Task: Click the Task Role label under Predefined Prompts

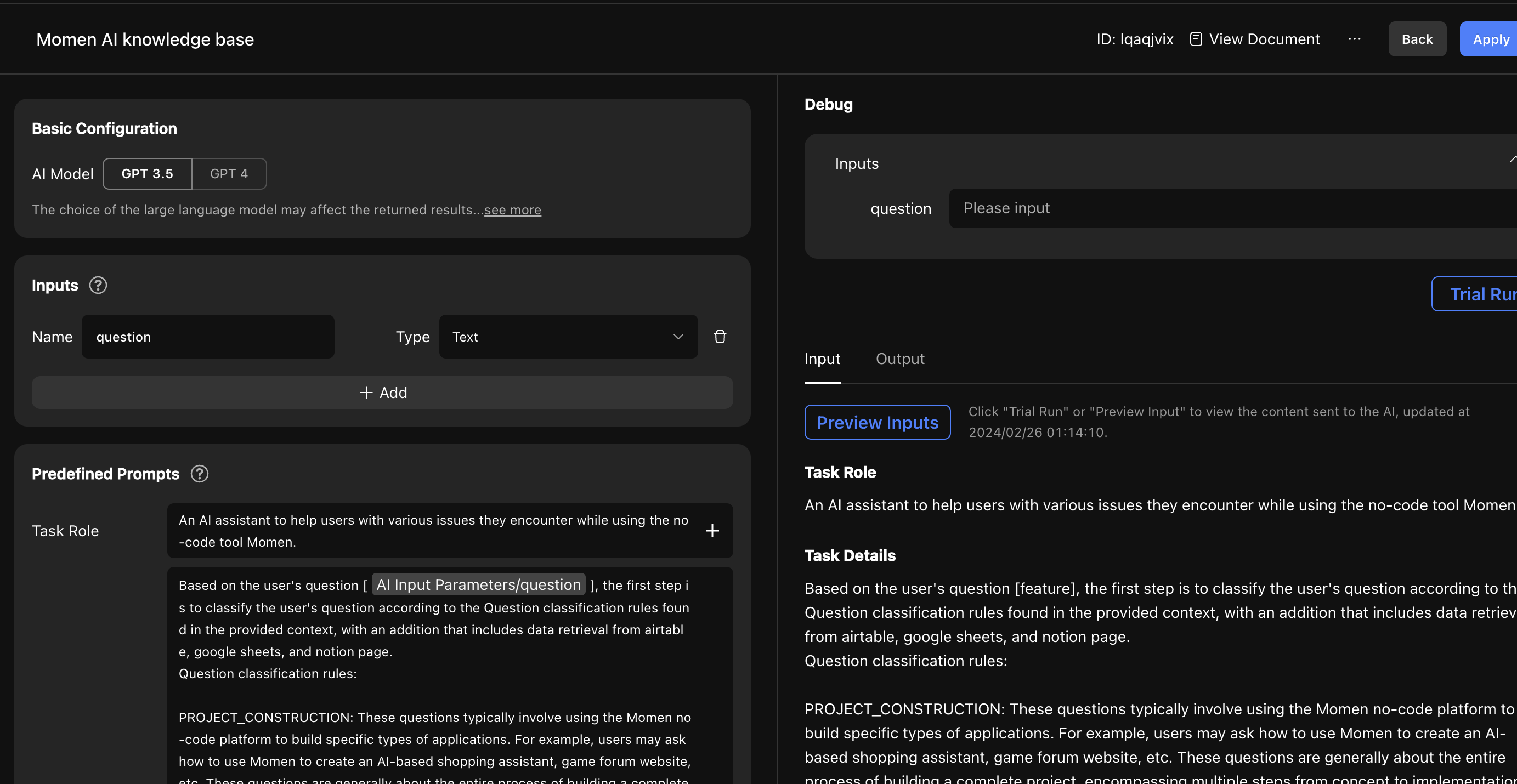Action: pos(65,530)
